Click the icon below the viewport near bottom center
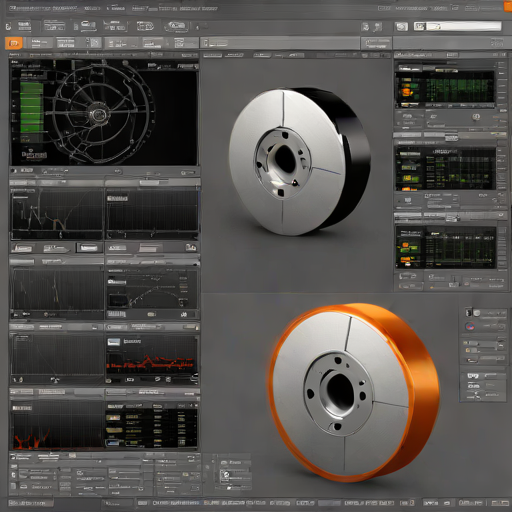This screenshot has width=512, height=512. (226, 475)
